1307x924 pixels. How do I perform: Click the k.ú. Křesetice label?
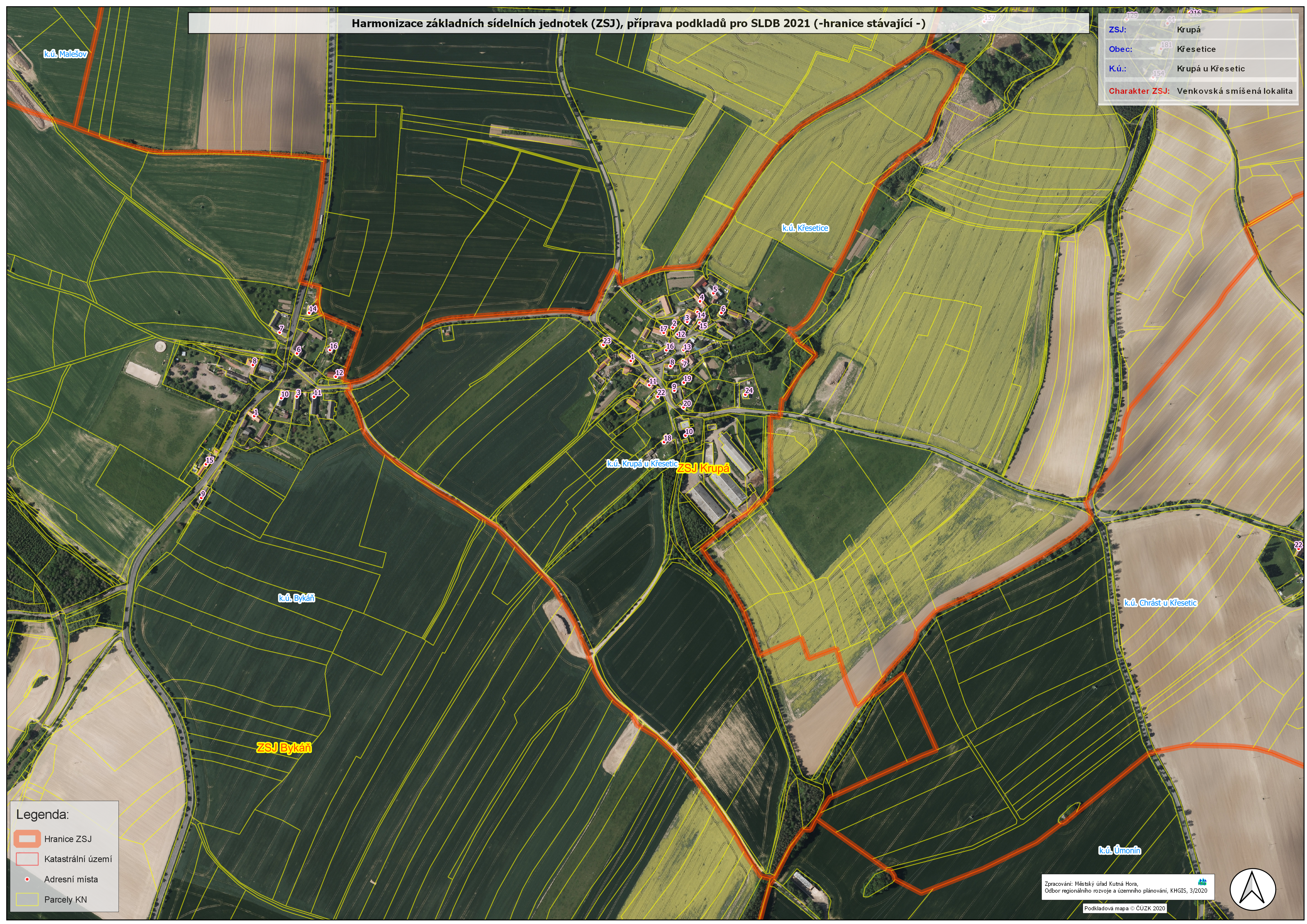(805, 228)
